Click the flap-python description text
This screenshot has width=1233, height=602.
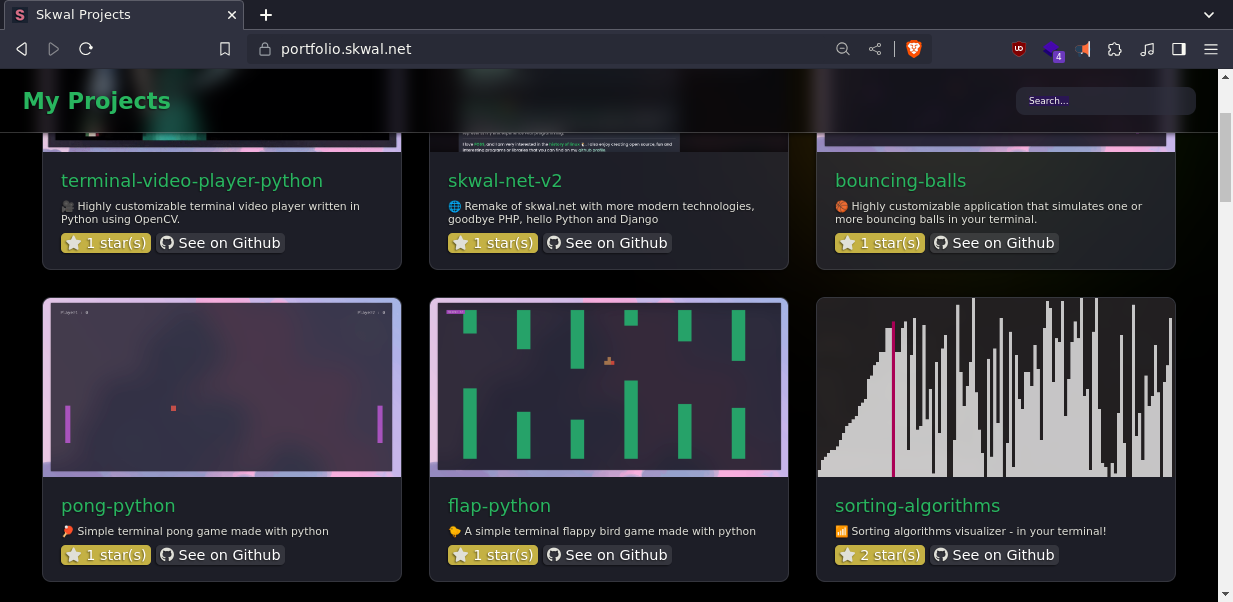point(602,532)
